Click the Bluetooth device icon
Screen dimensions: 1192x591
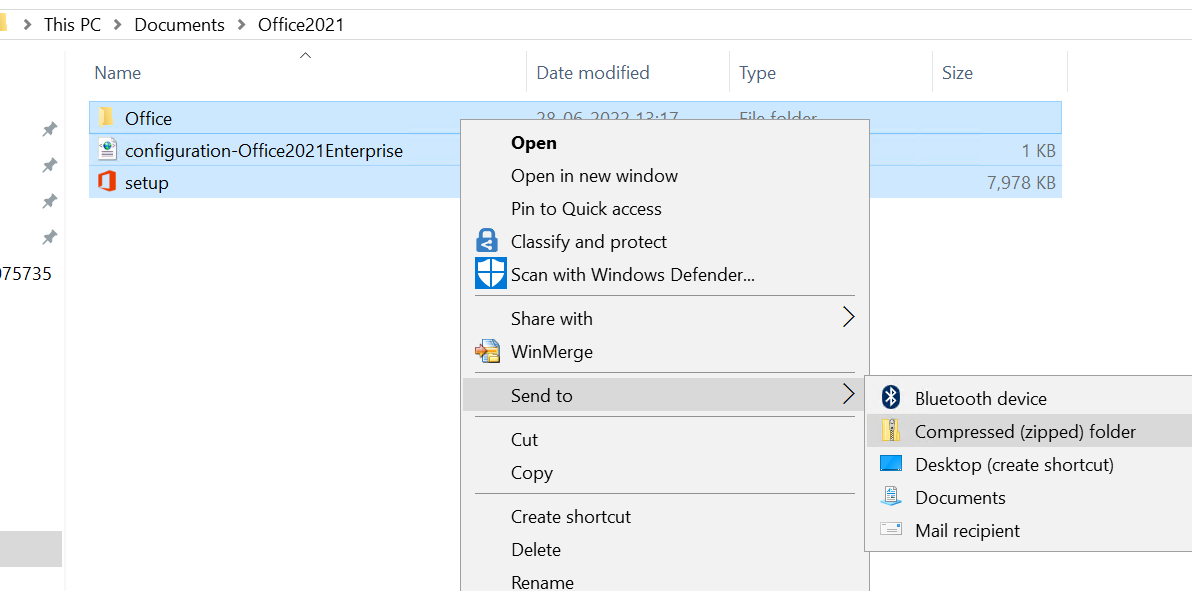[x=890, y=398]
